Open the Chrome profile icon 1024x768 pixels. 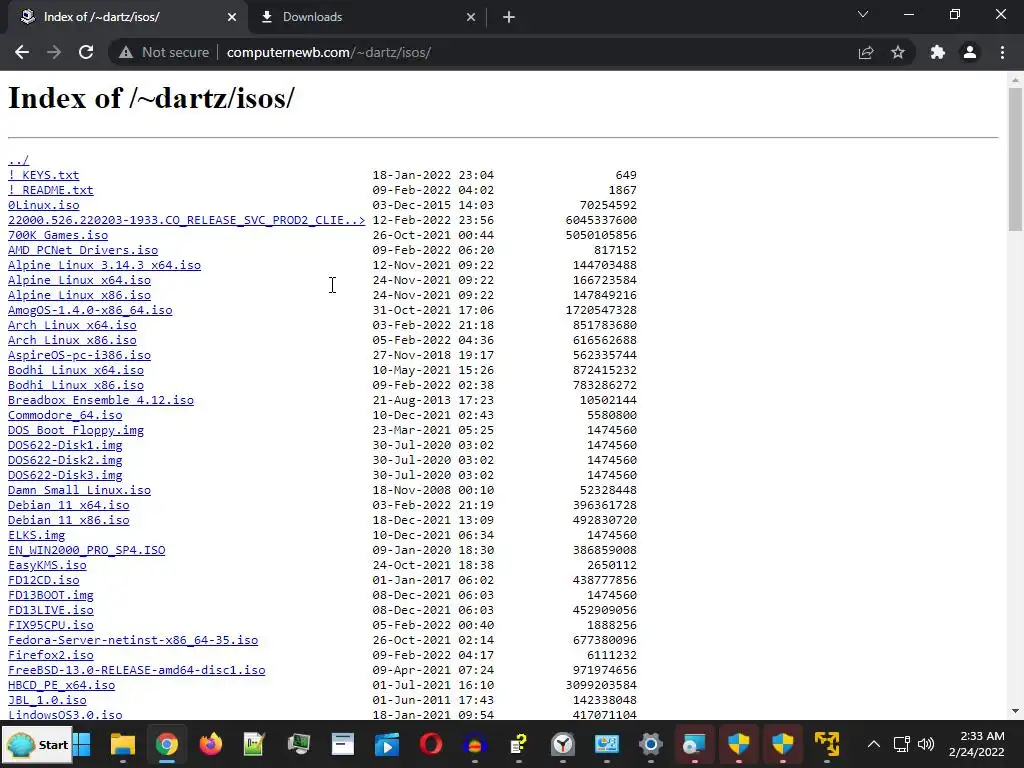tap(970, 52)
